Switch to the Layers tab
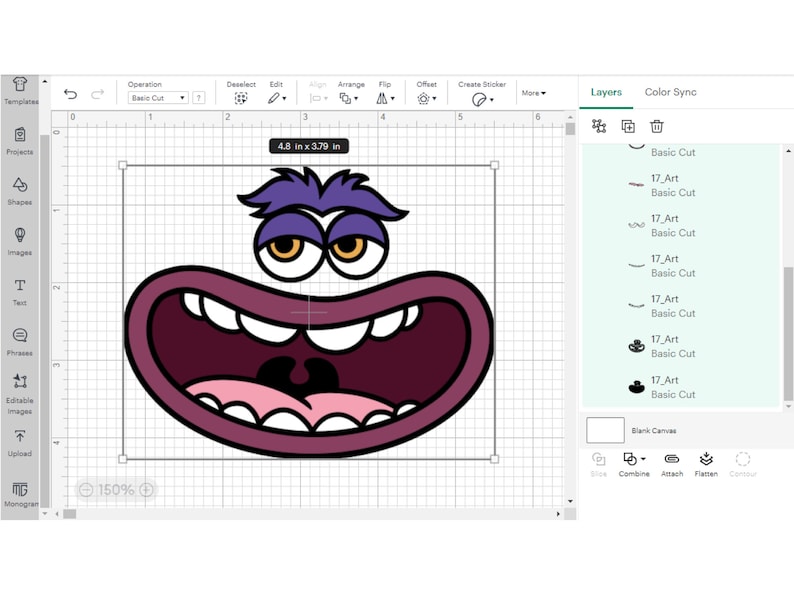The image size is (794, 596). (606, 92)
